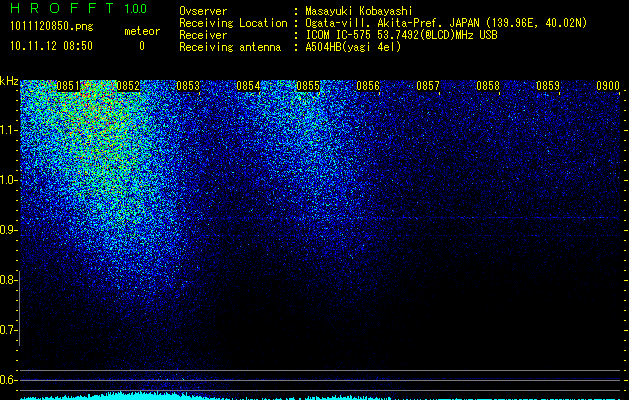Click the date stamp 10.11.12 08:50
The image size is (629, 400).
[51, 46]
